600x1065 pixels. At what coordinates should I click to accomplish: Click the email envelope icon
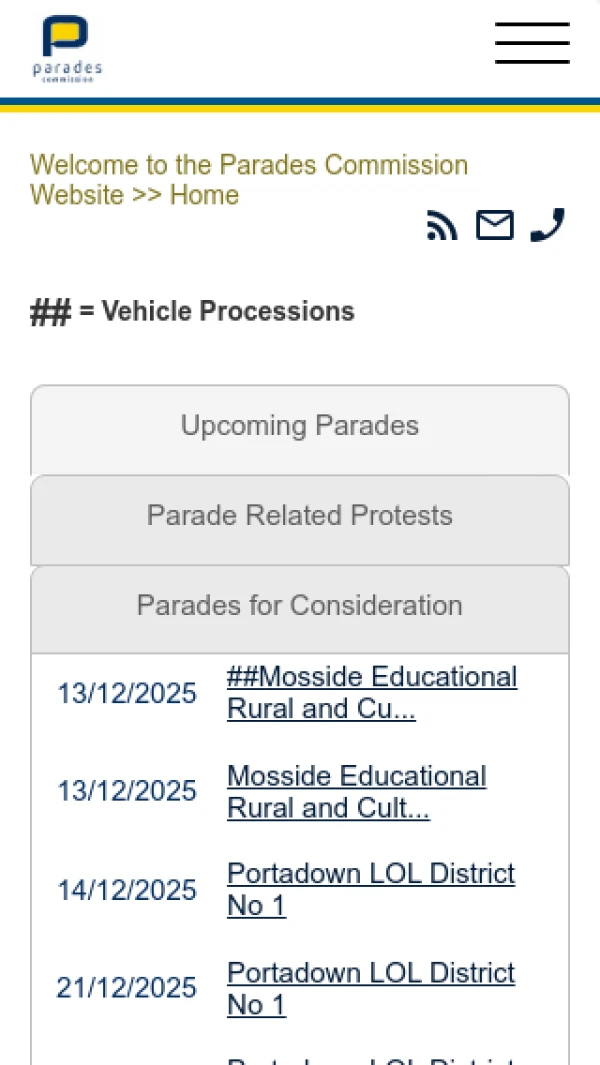click(494, 226)
